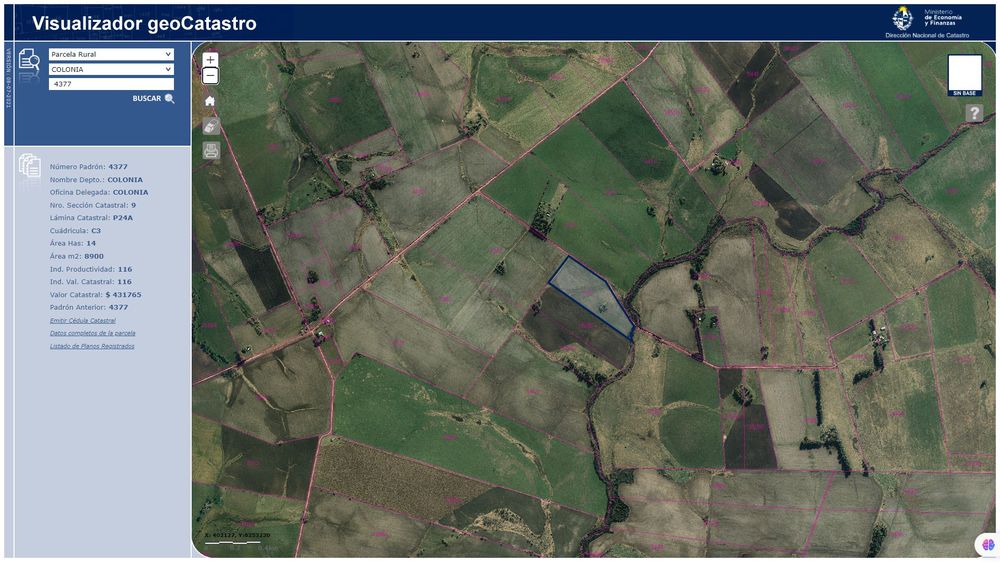Viewport: 1000px width, 562px height.
Task: Click the padrón number input field
Action: (110, 85)
